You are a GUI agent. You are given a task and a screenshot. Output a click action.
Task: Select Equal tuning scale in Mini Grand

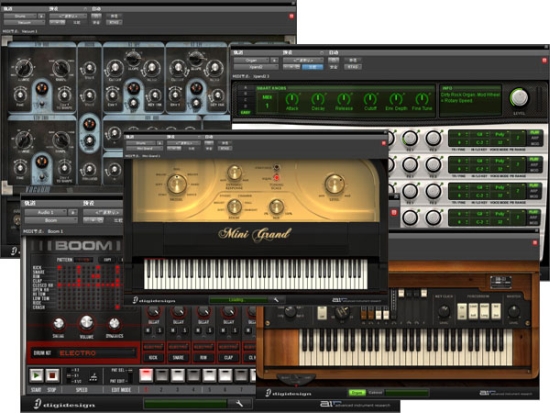[276, 178]
